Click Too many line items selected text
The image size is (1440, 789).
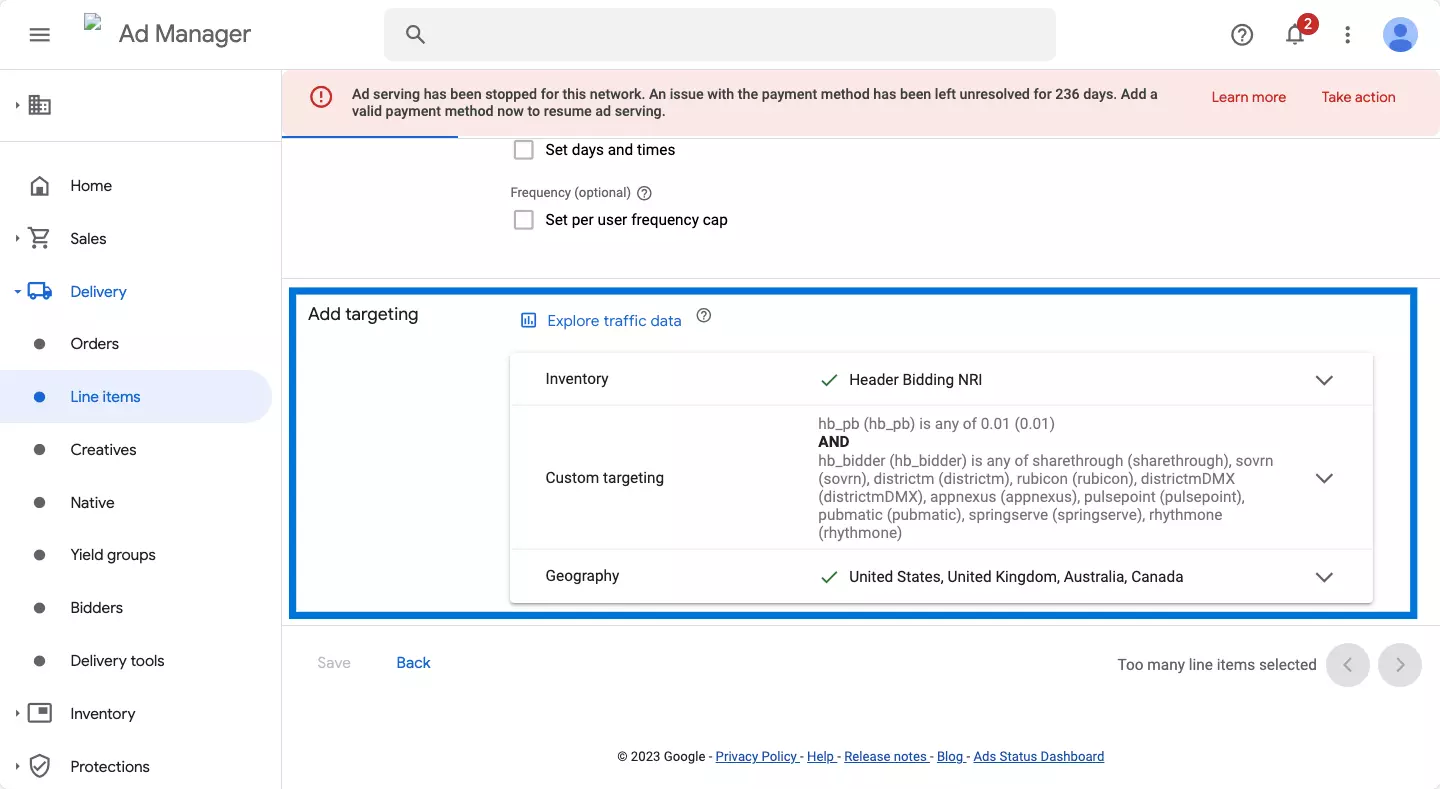pyautogui.click(x=1217, y=665)
